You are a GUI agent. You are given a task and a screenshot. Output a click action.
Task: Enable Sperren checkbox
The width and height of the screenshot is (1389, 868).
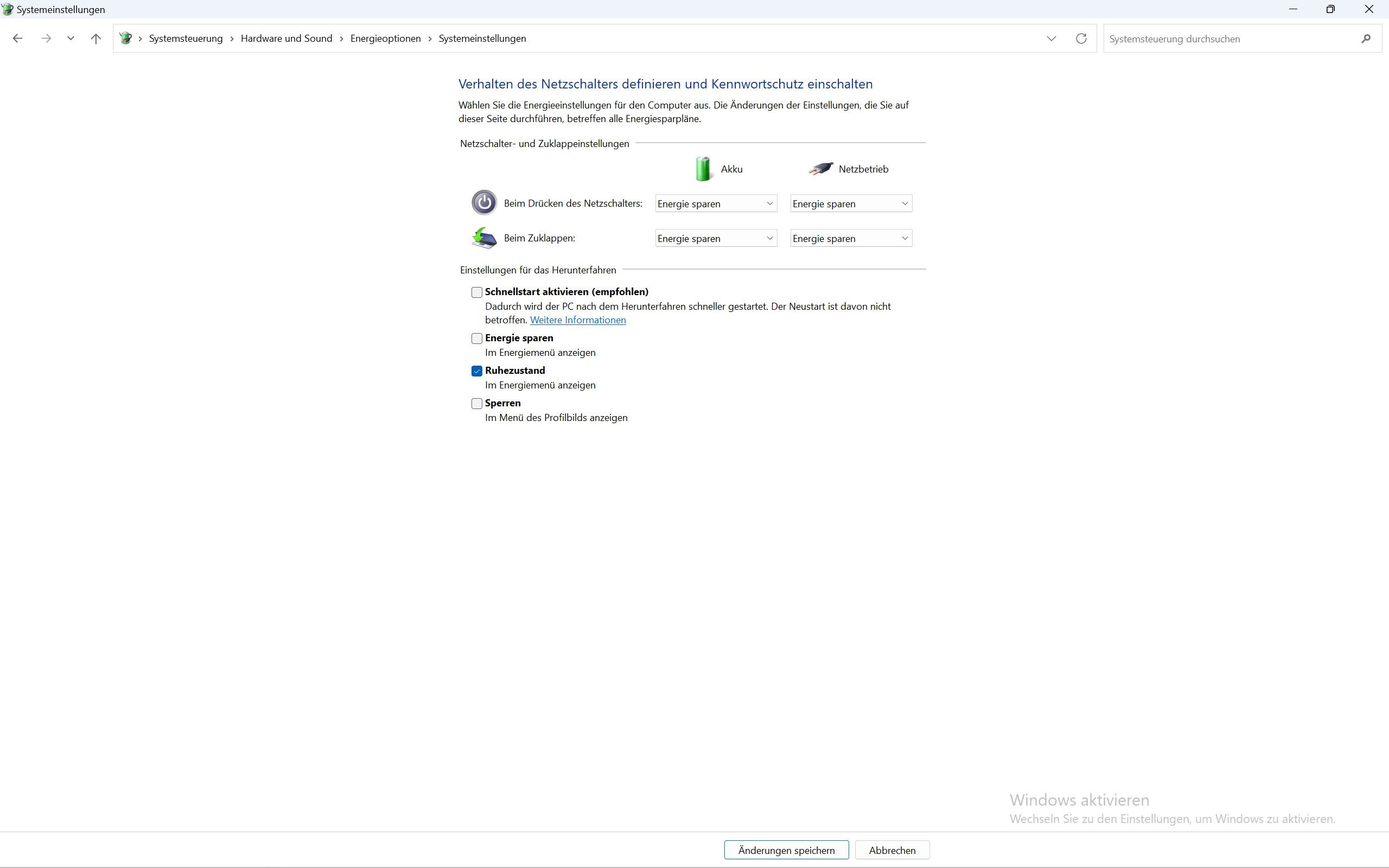476,404
